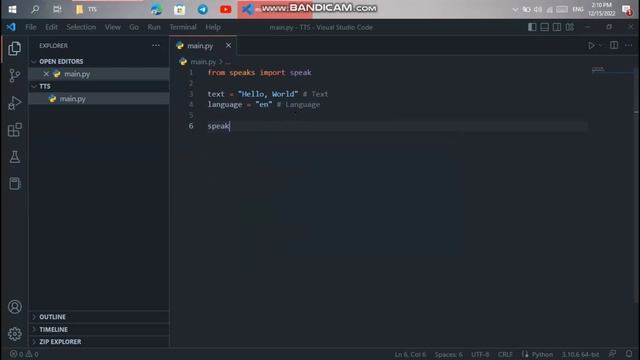Open Microsoft Edge from the taskbar

click(156, 9)
